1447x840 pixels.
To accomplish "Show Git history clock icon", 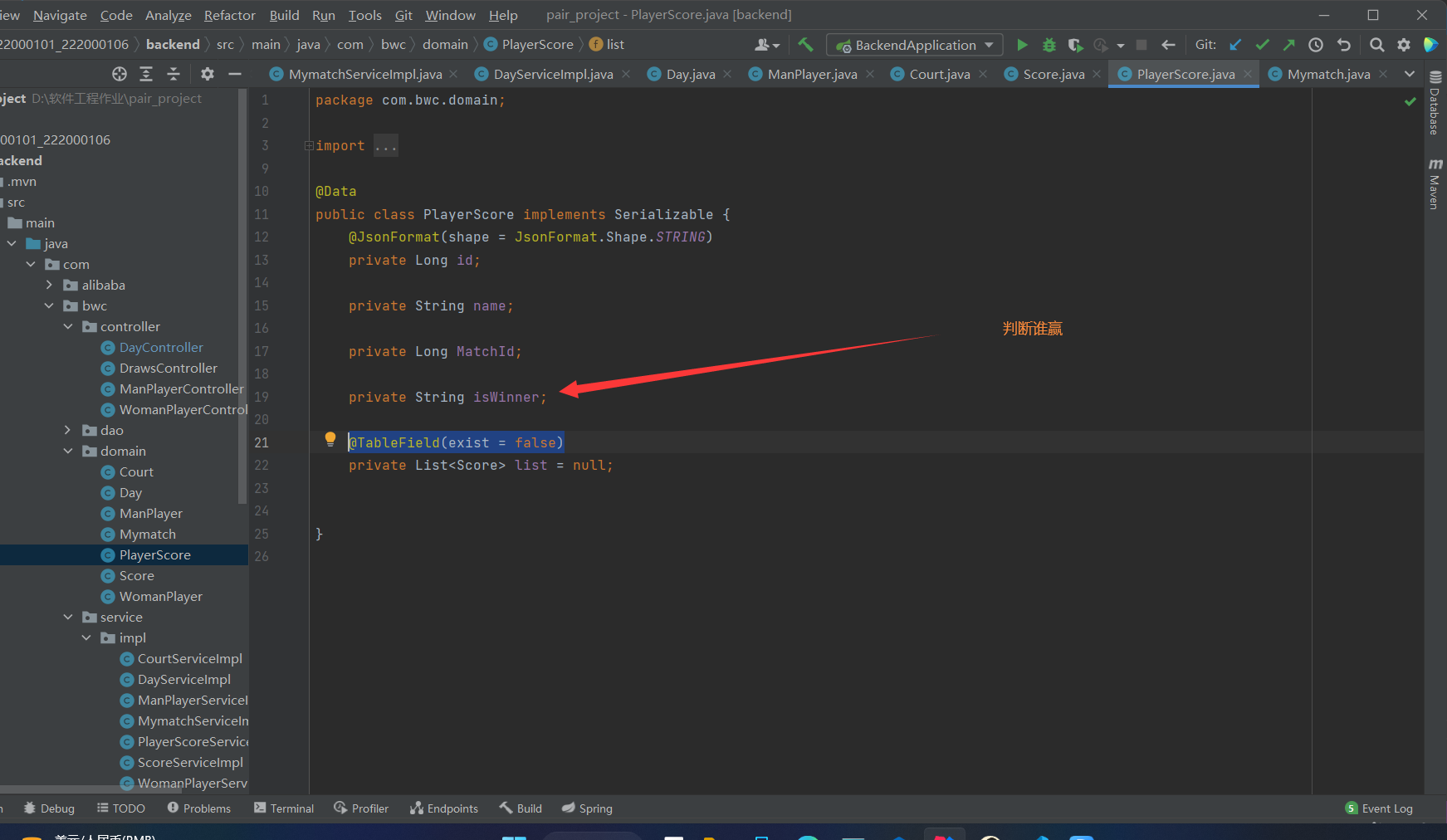I will (1316, 45).
